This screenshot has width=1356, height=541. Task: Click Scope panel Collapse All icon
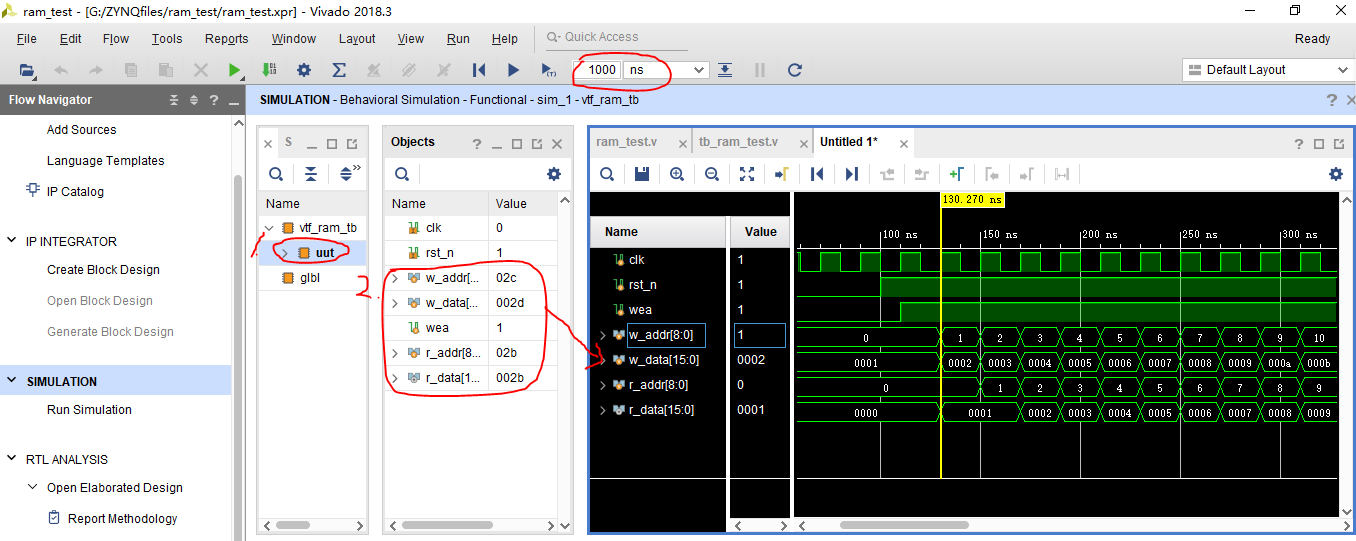pyautogui.click(x=311, y=174)
